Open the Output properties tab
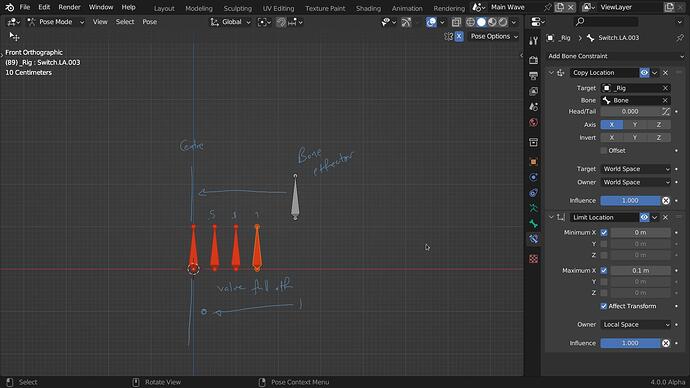The height and width of the screenshot is (388, 690). [533, 76]
